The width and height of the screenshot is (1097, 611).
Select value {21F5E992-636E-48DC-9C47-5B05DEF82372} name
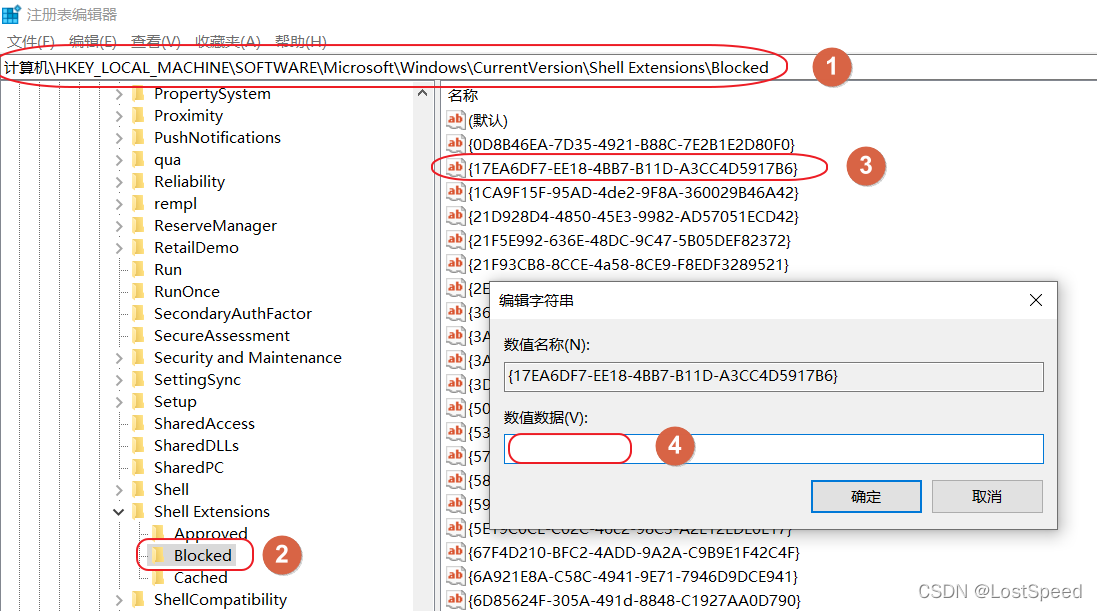point(630,241)
